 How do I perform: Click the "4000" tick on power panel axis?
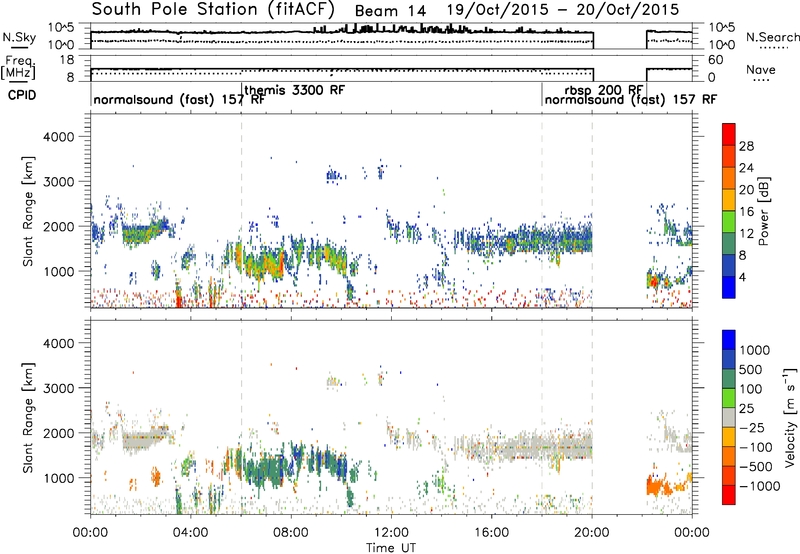pos(59,137)
